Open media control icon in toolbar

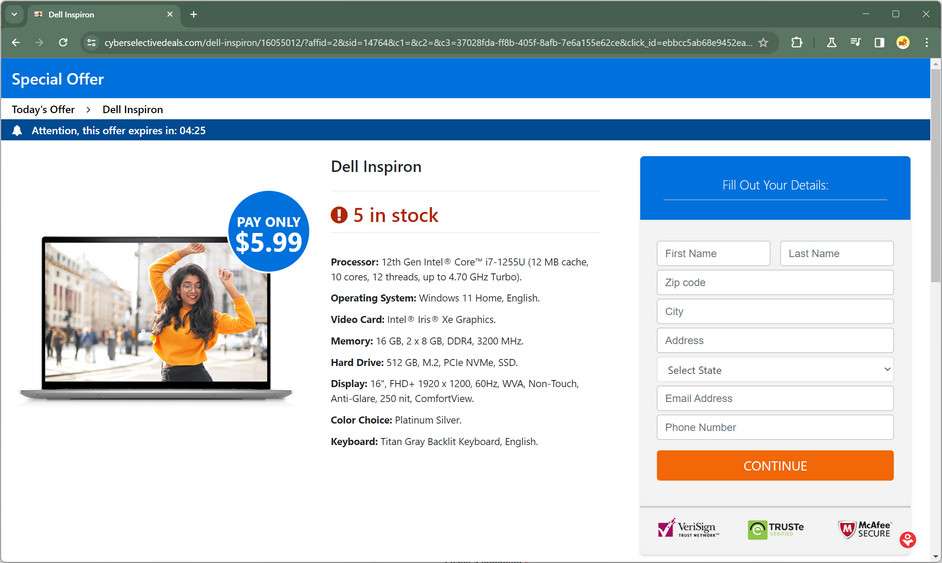click(x=855, y=43)
